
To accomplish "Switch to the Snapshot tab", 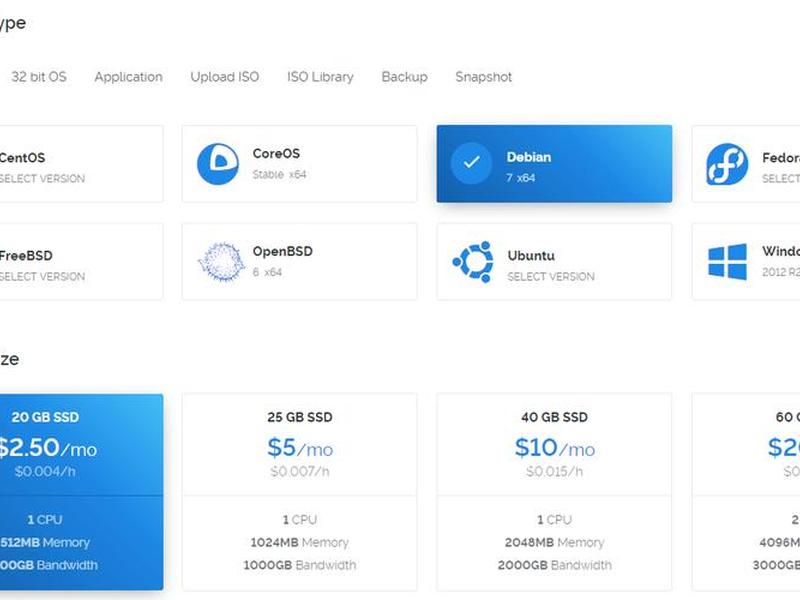I will (484, 77).
